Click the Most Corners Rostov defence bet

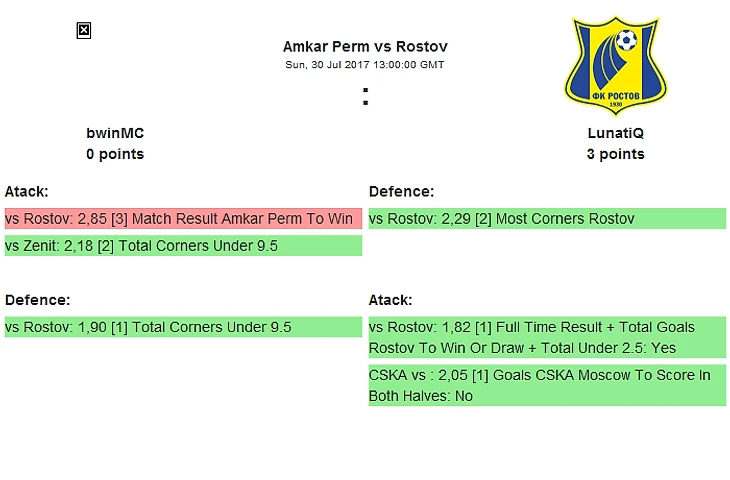click(547, 218)
